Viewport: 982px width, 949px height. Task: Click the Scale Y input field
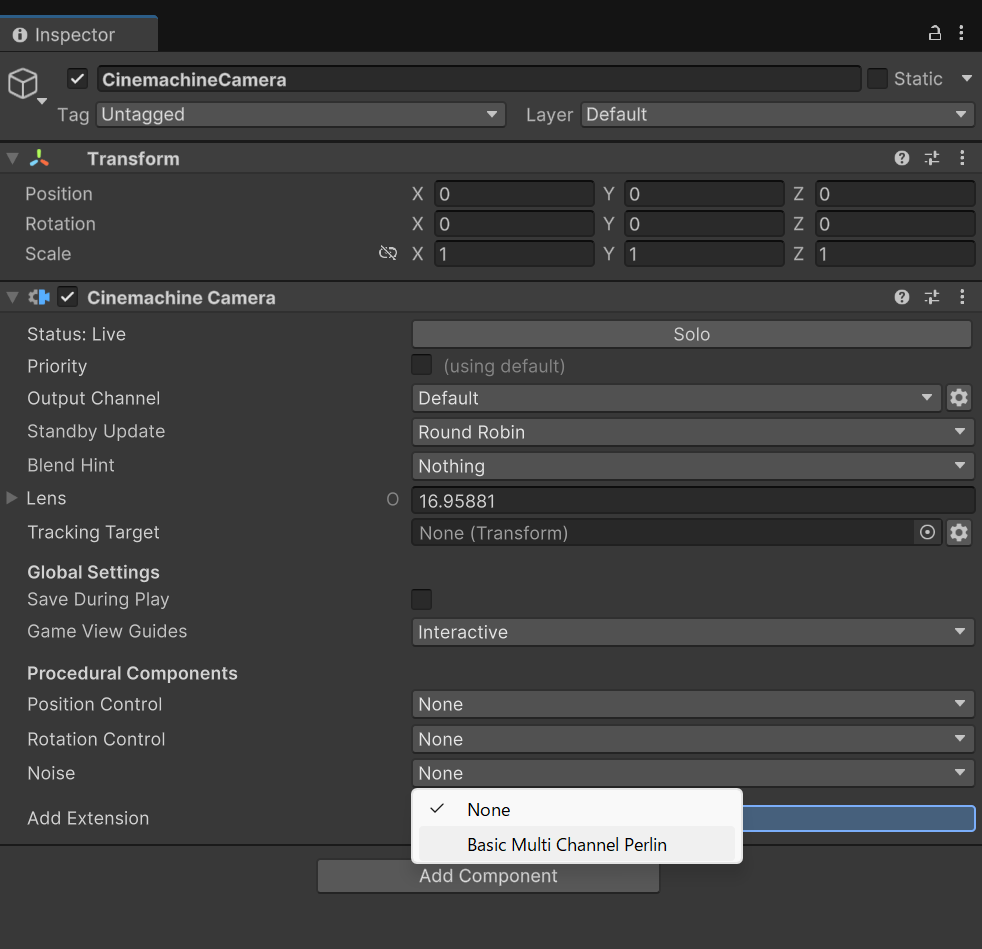(x=704, y=254)
